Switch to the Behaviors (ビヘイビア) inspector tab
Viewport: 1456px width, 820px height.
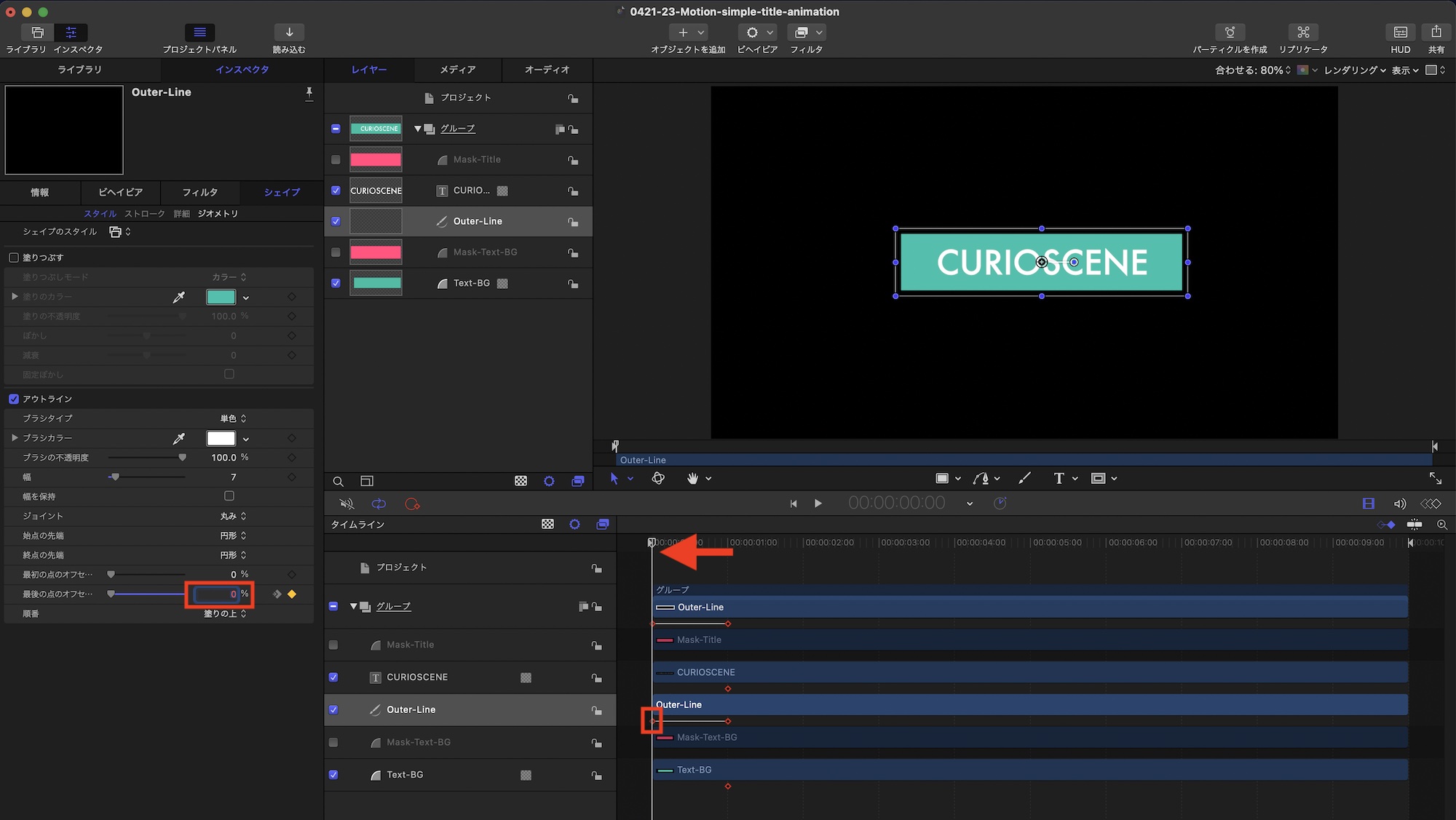pos(120,192)
